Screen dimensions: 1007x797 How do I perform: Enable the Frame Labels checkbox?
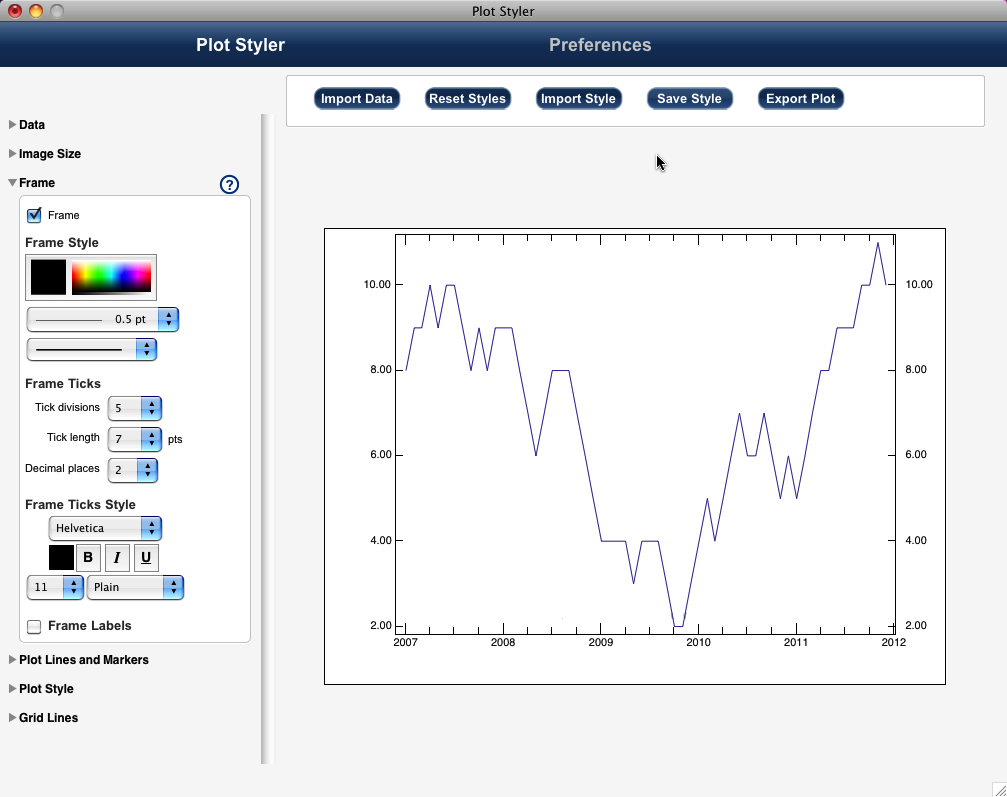click(x=34, y=627)
